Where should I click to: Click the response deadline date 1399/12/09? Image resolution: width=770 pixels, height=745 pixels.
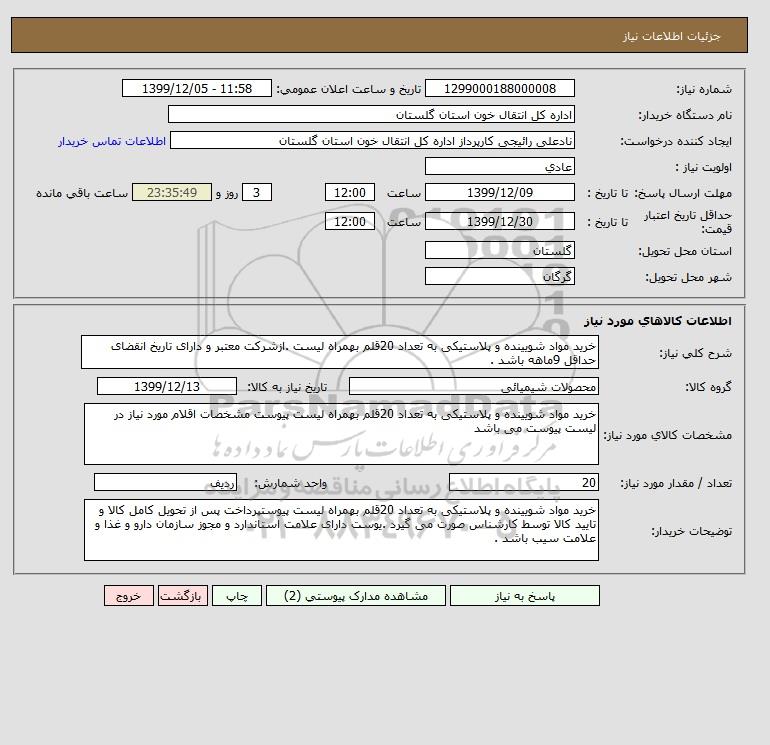coord(499,193)
